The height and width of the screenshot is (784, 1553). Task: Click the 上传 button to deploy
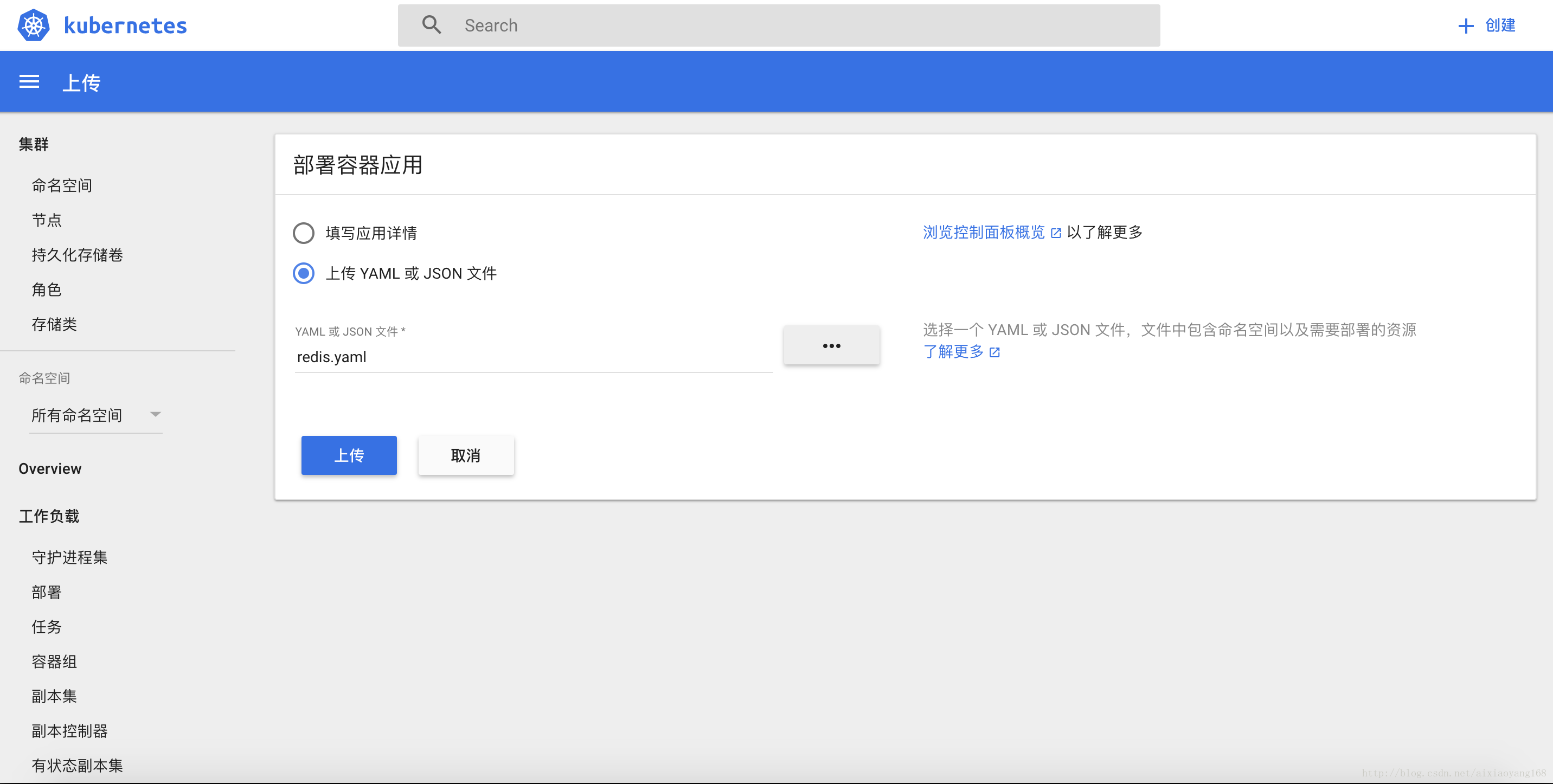(x=349, y=455)
